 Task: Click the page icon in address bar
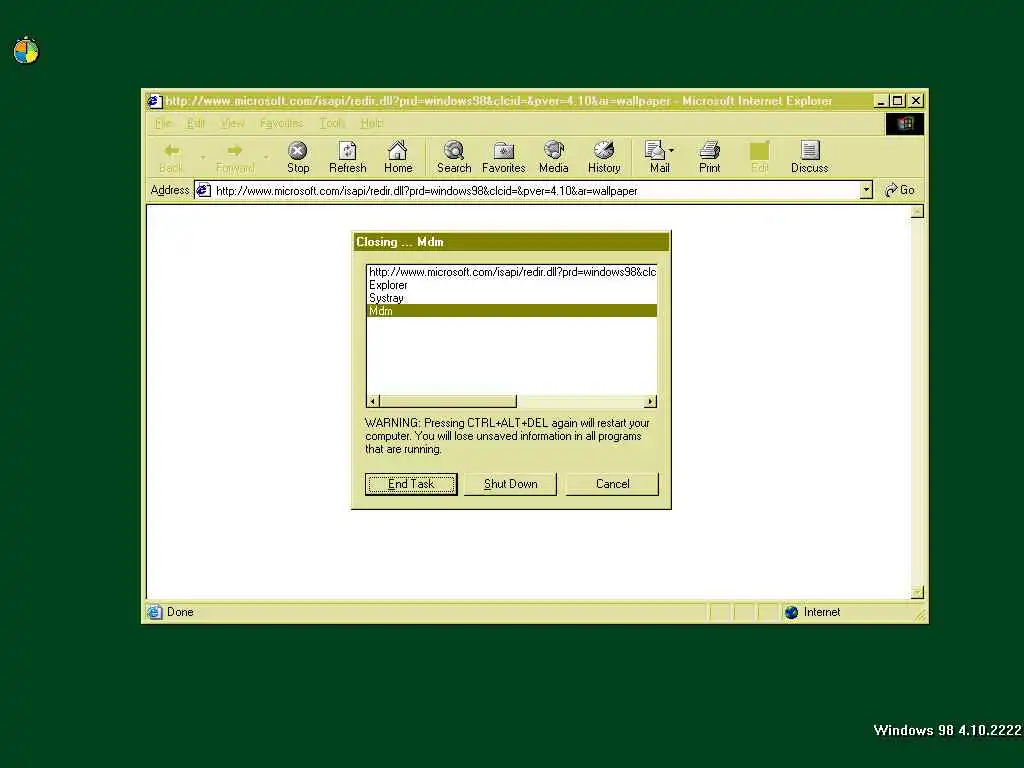tap(204, 190)
